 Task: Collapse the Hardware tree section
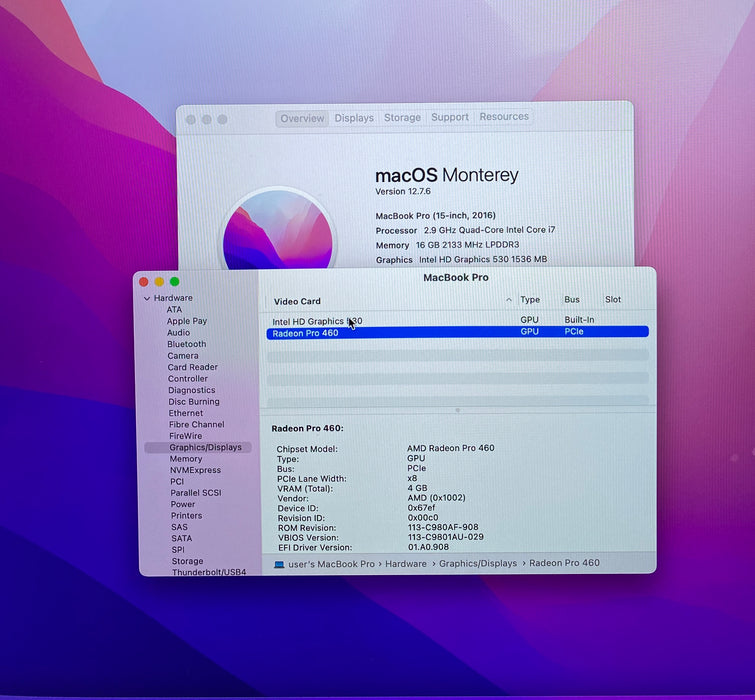[147, 298]
